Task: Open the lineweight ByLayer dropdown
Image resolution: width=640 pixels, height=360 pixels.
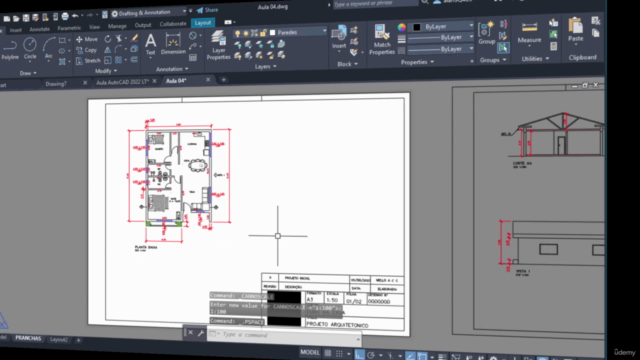Action: [x=471, y=37]
